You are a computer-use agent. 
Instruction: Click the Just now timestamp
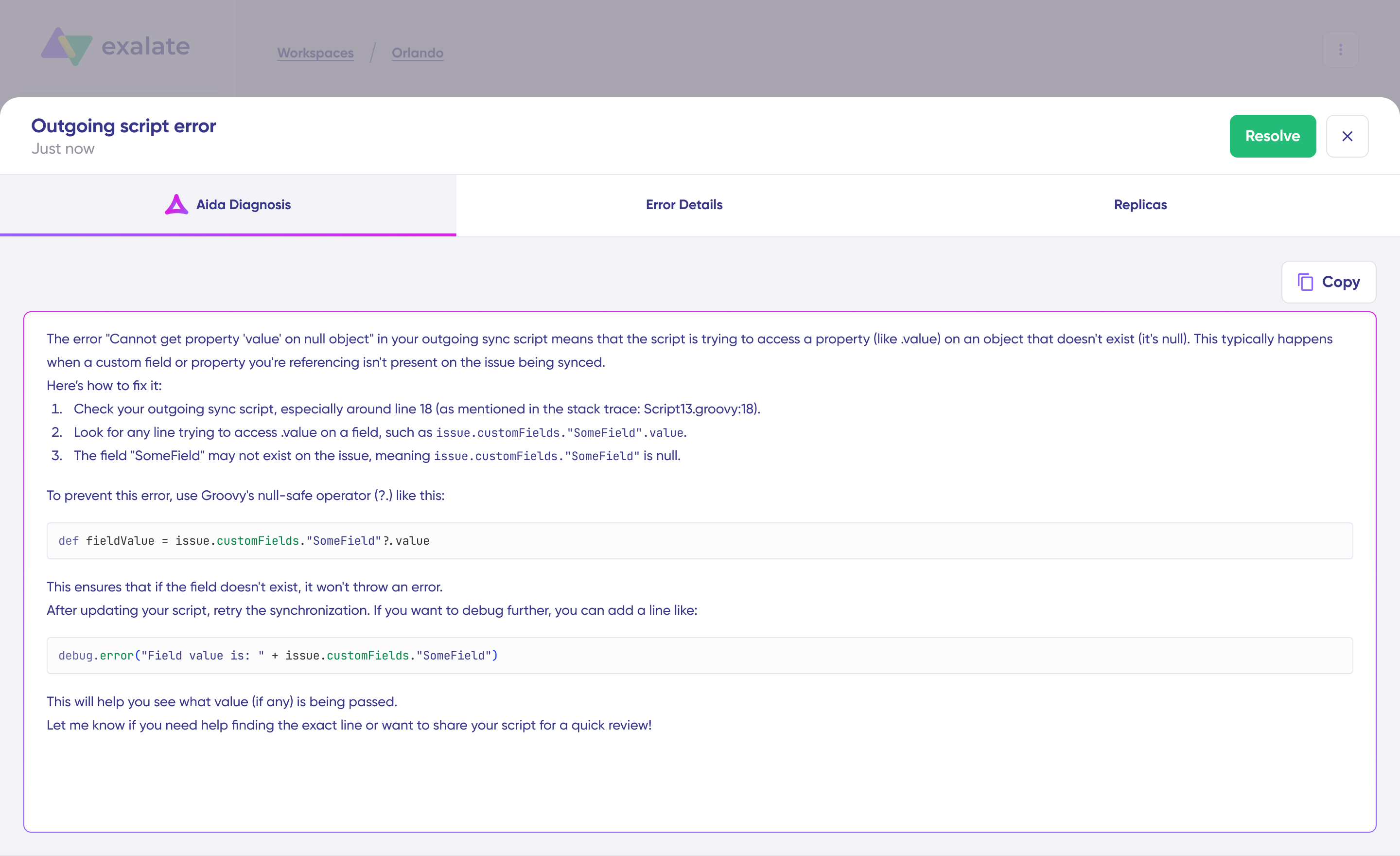[x=63, y=149]
